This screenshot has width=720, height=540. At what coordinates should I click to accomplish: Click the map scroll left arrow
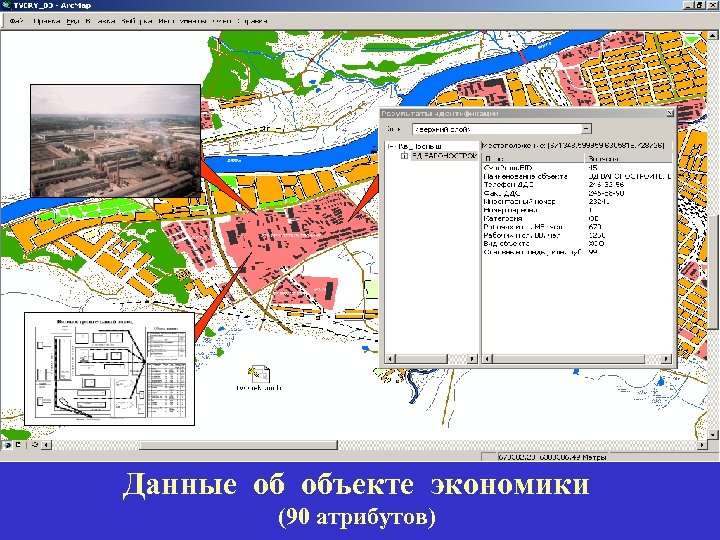click(46, 445)
